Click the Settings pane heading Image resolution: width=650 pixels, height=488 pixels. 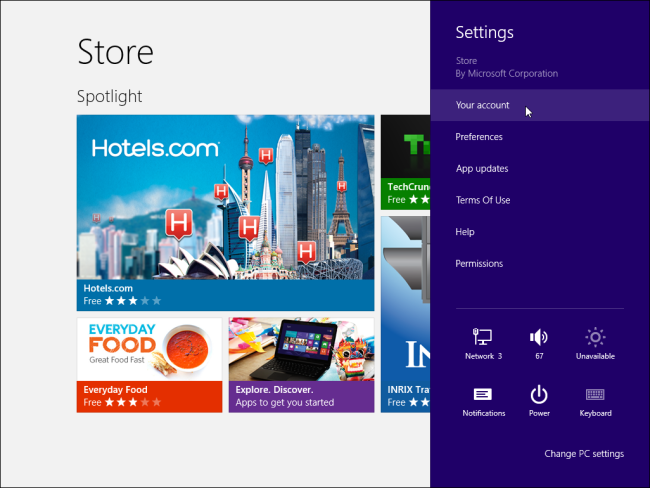pos(485,32)
